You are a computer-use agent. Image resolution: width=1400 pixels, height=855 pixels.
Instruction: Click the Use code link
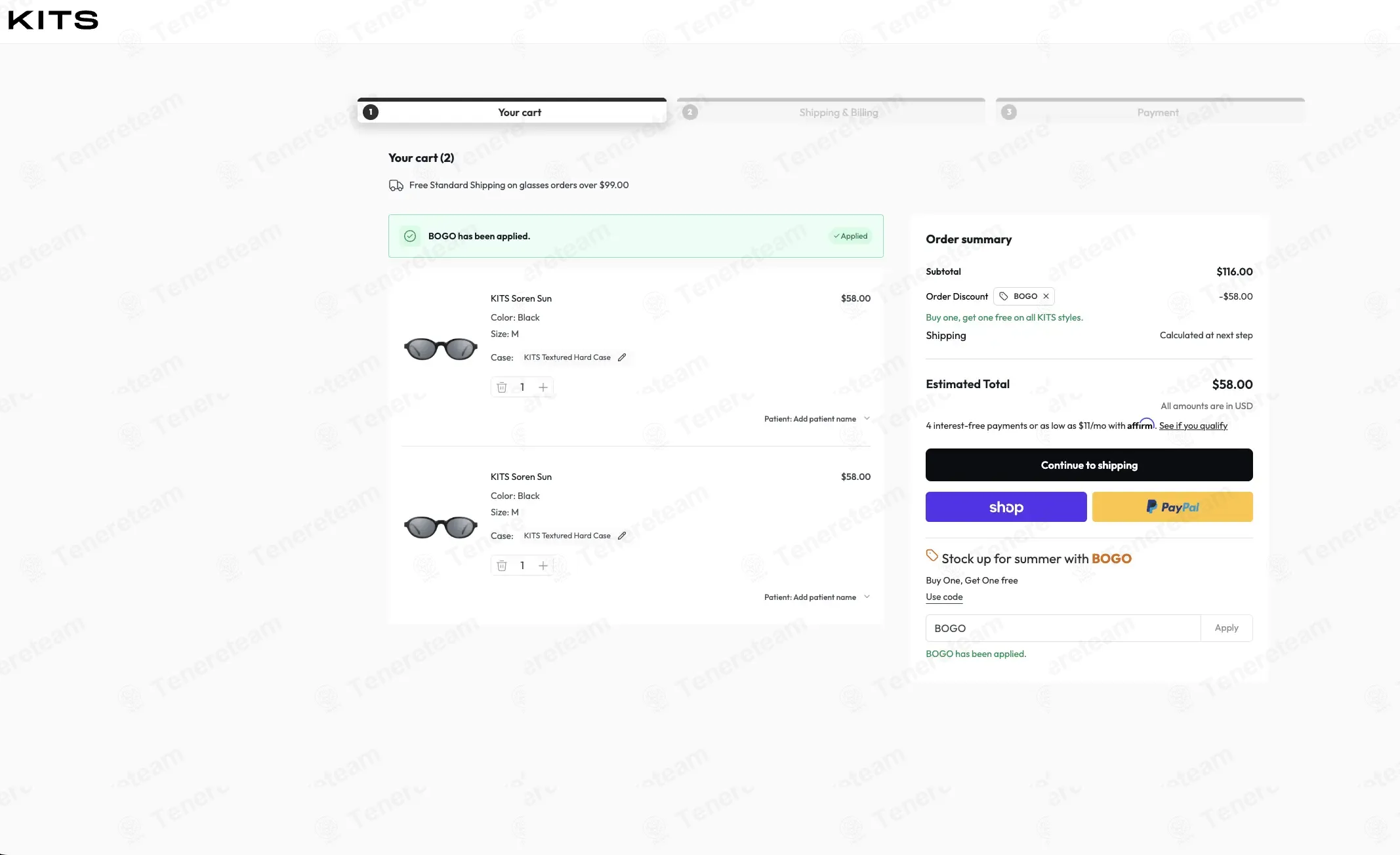point(944,597)
